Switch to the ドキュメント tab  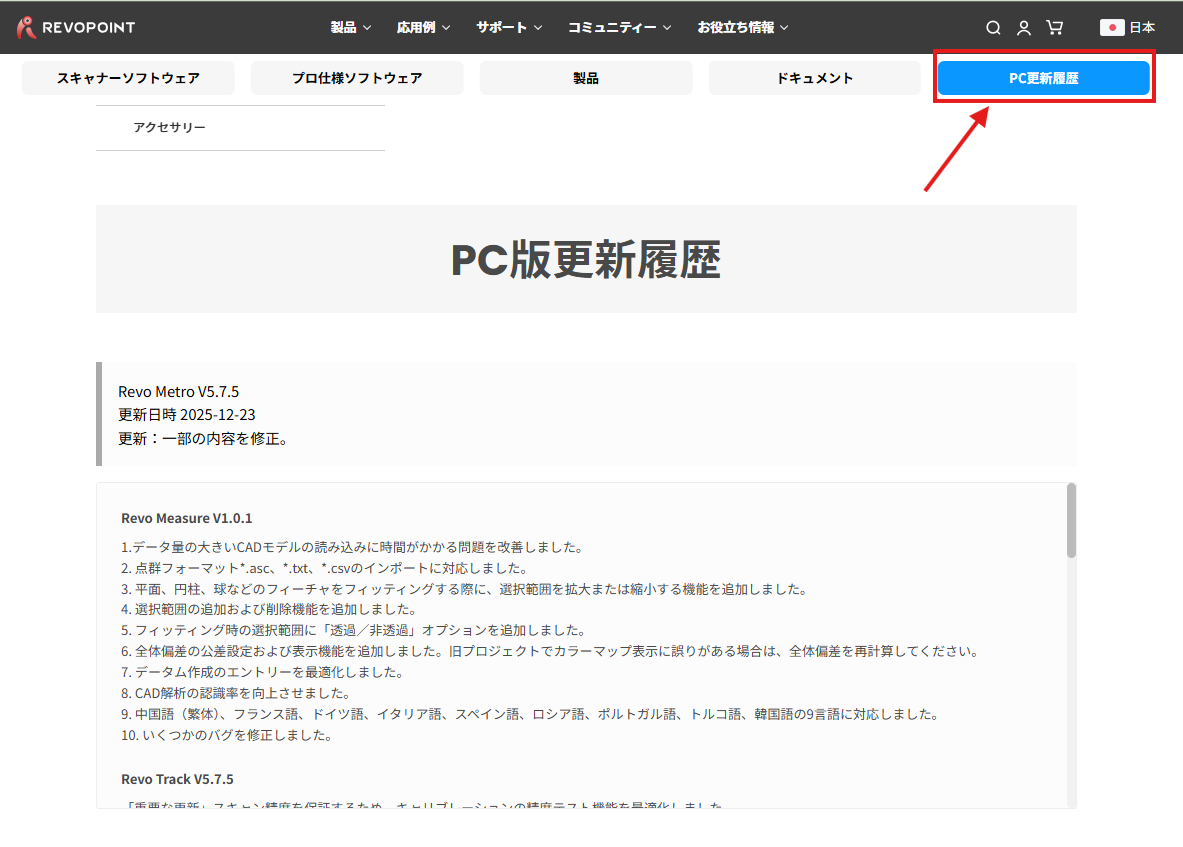point(814,77)
